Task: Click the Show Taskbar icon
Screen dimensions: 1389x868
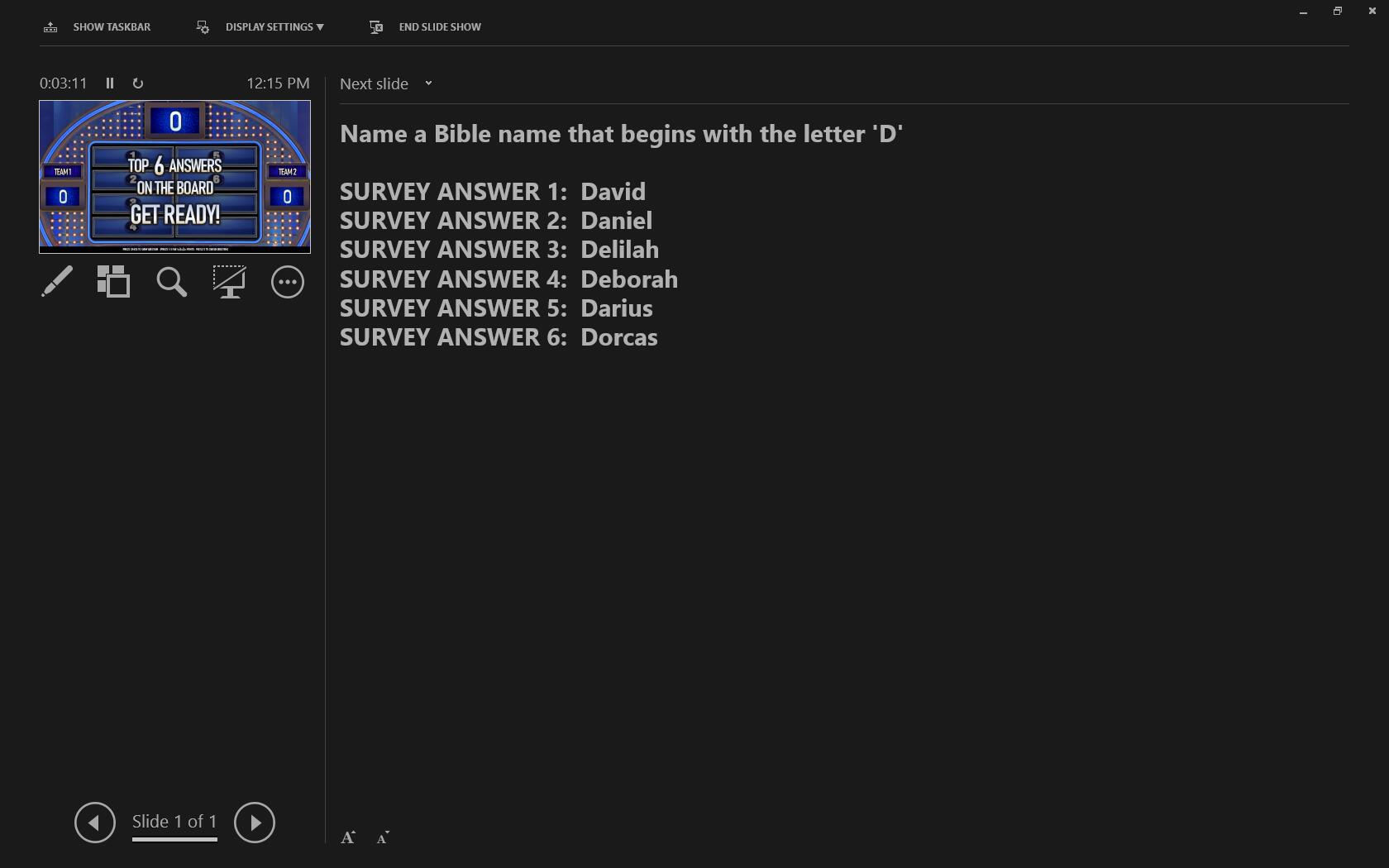Action: tap(50, 27)
